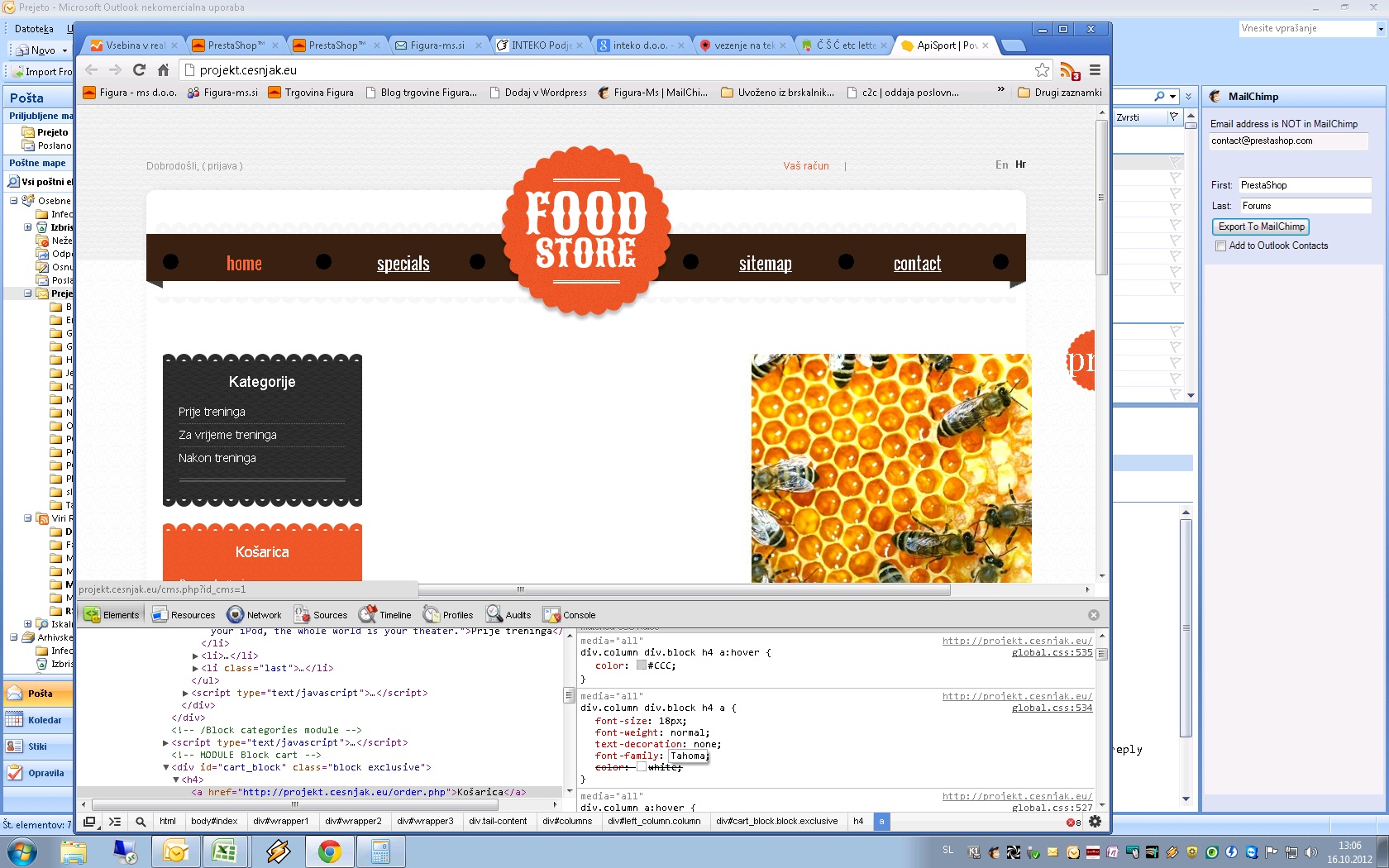Viewport: 1389px width, 868px height.
Task: Click Export To MailChimp button
Action: pyautogui.click(x=1261, y=227)
